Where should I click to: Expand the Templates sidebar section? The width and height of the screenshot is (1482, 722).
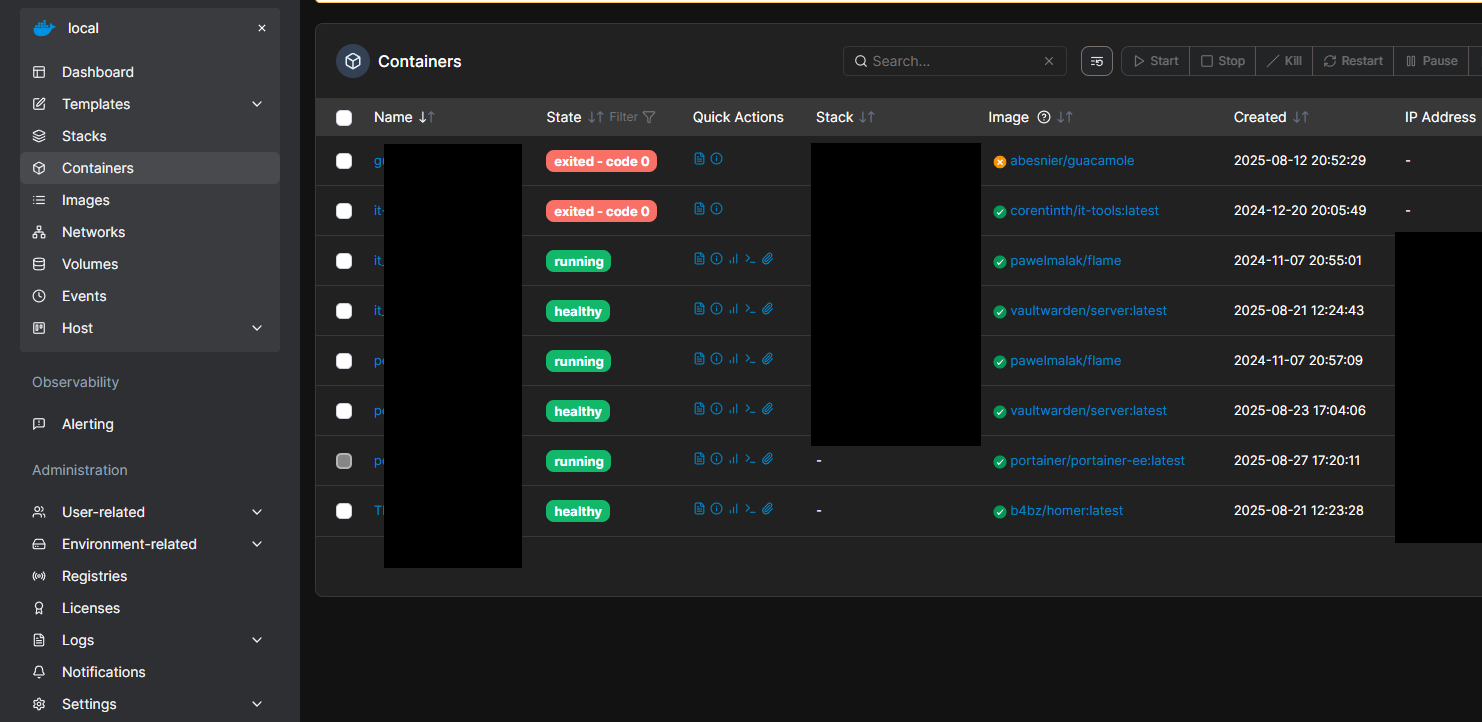pos(257,104)
